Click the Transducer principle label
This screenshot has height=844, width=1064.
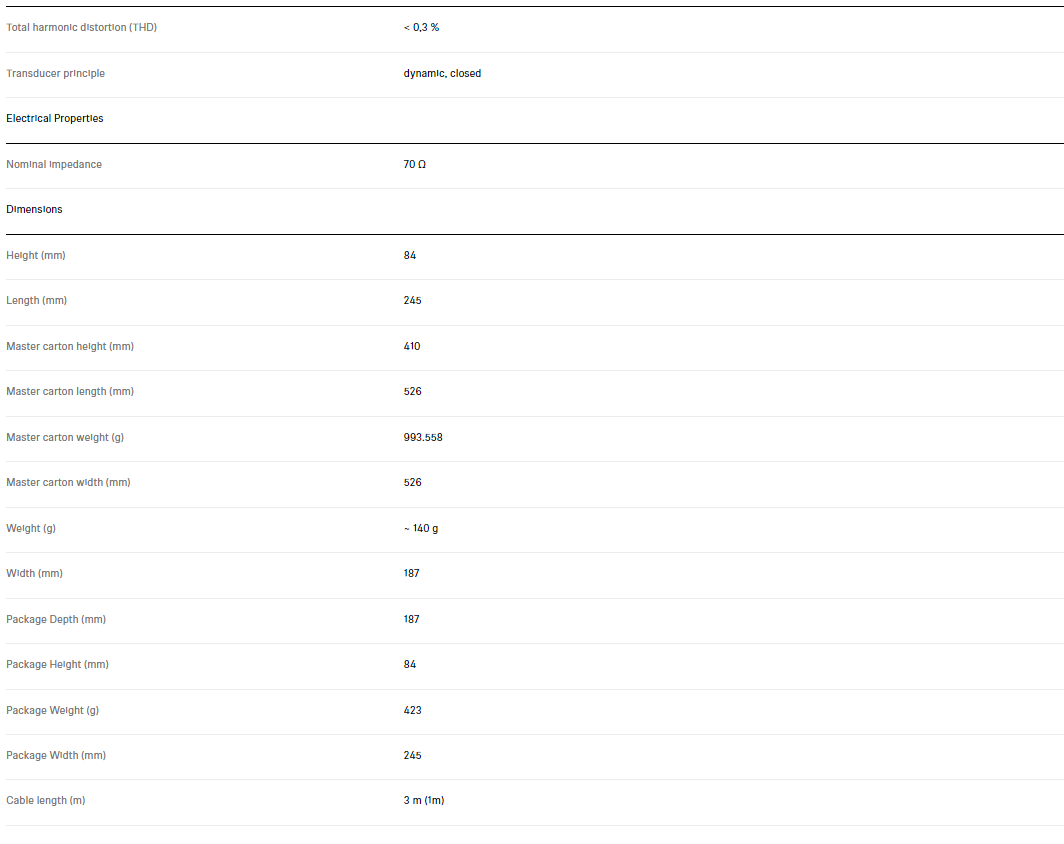(x=55, y=73)
